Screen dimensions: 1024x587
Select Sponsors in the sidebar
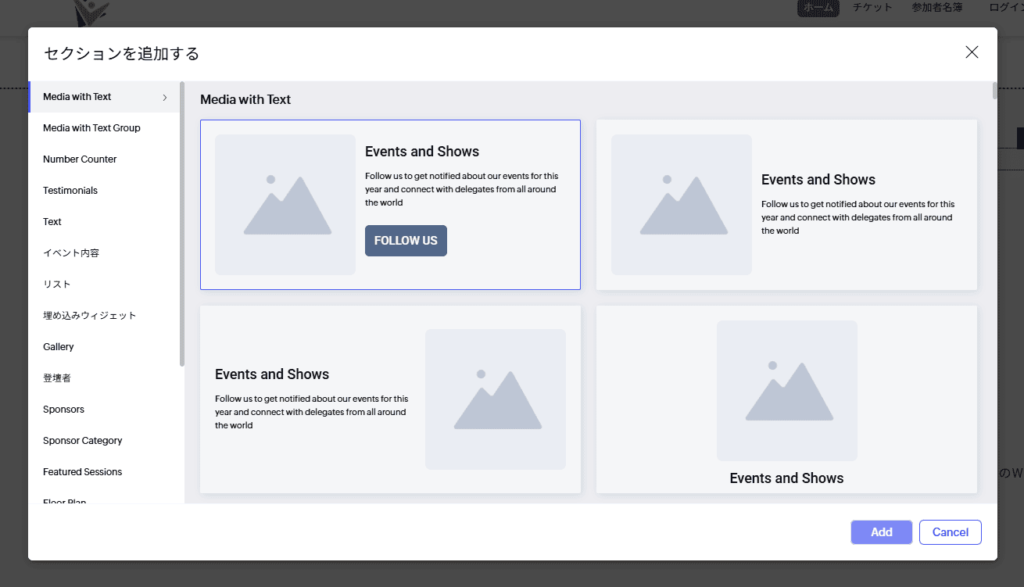pos(104,409)
